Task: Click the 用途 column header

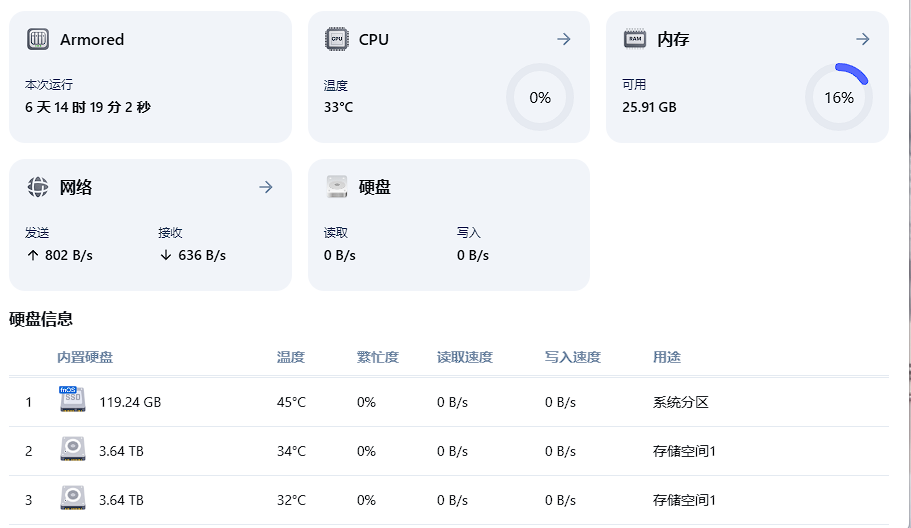Action: tap(666, 357)
